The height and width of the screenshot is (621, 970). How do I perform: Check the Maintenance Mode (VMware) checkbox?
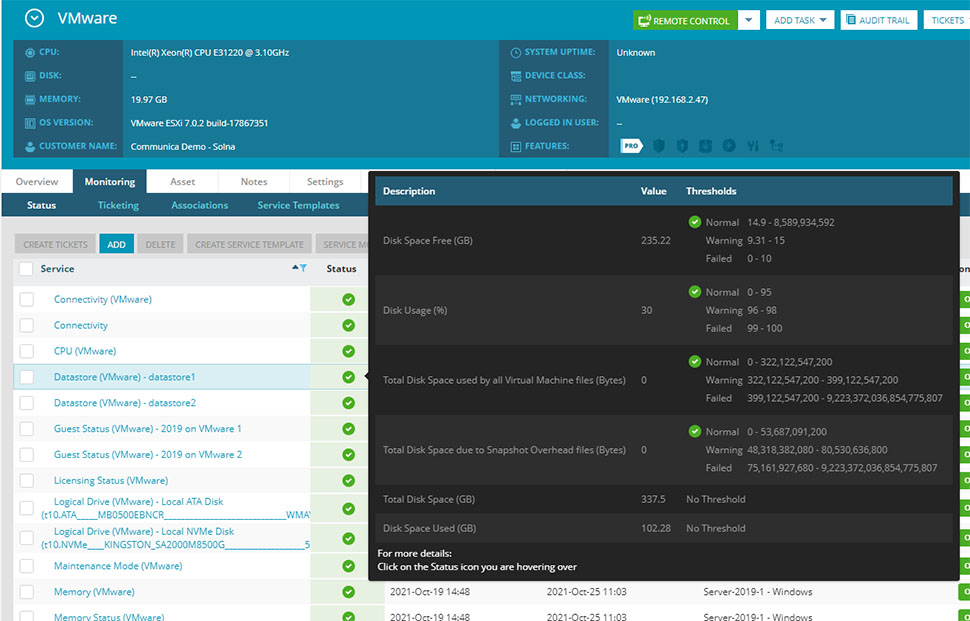click(27, 566)
